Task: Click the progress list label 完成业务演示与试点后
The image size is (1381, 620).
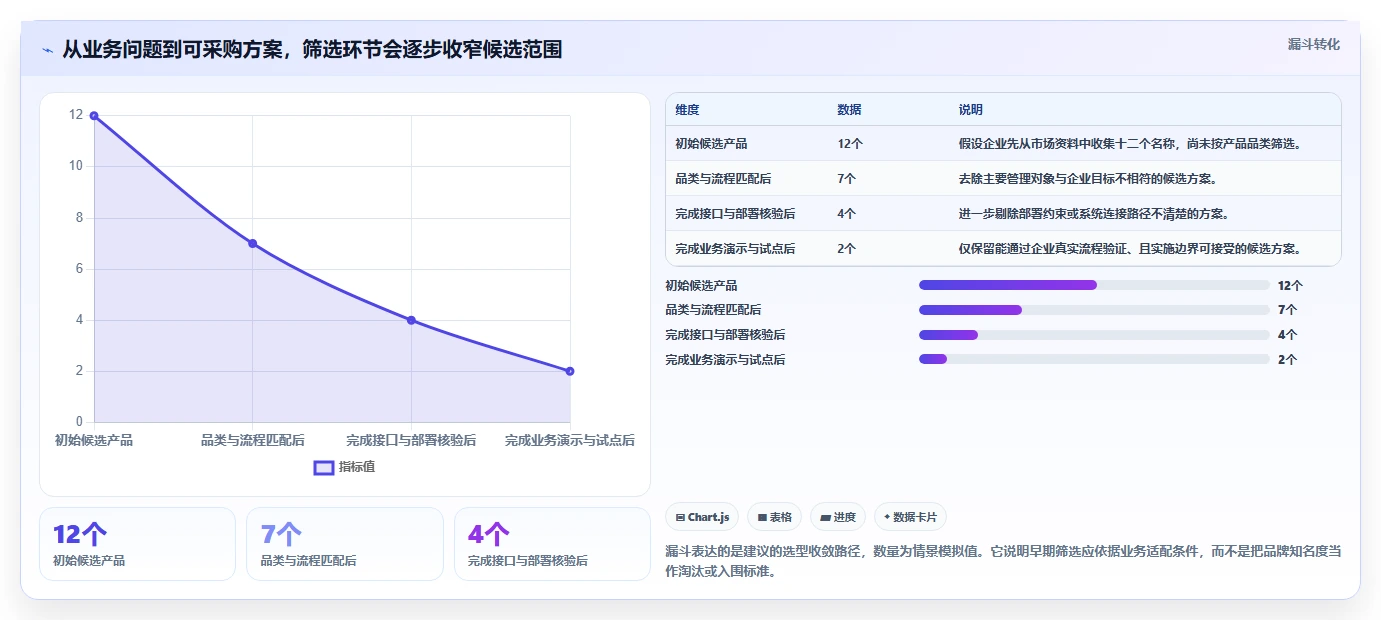Action: (x=725, y=359)
